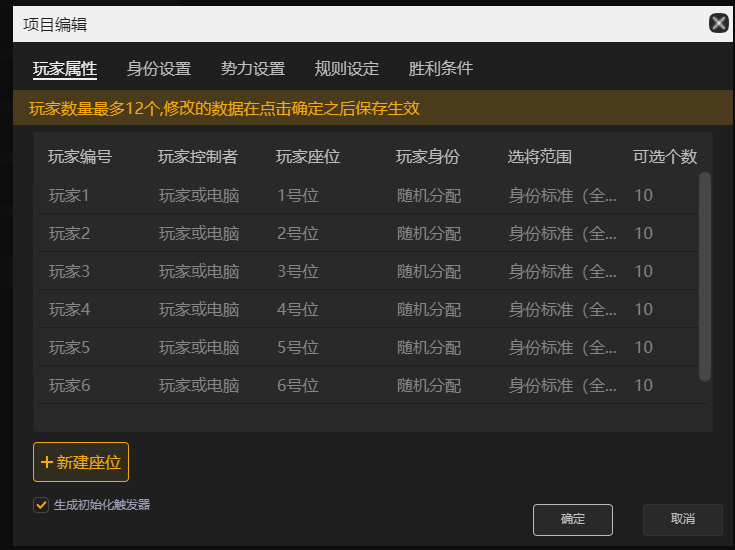This screenshot has width=735, height=550.
Task: Open 玩家或电脑 controller for 玩家4
Action: click(199, 309)
